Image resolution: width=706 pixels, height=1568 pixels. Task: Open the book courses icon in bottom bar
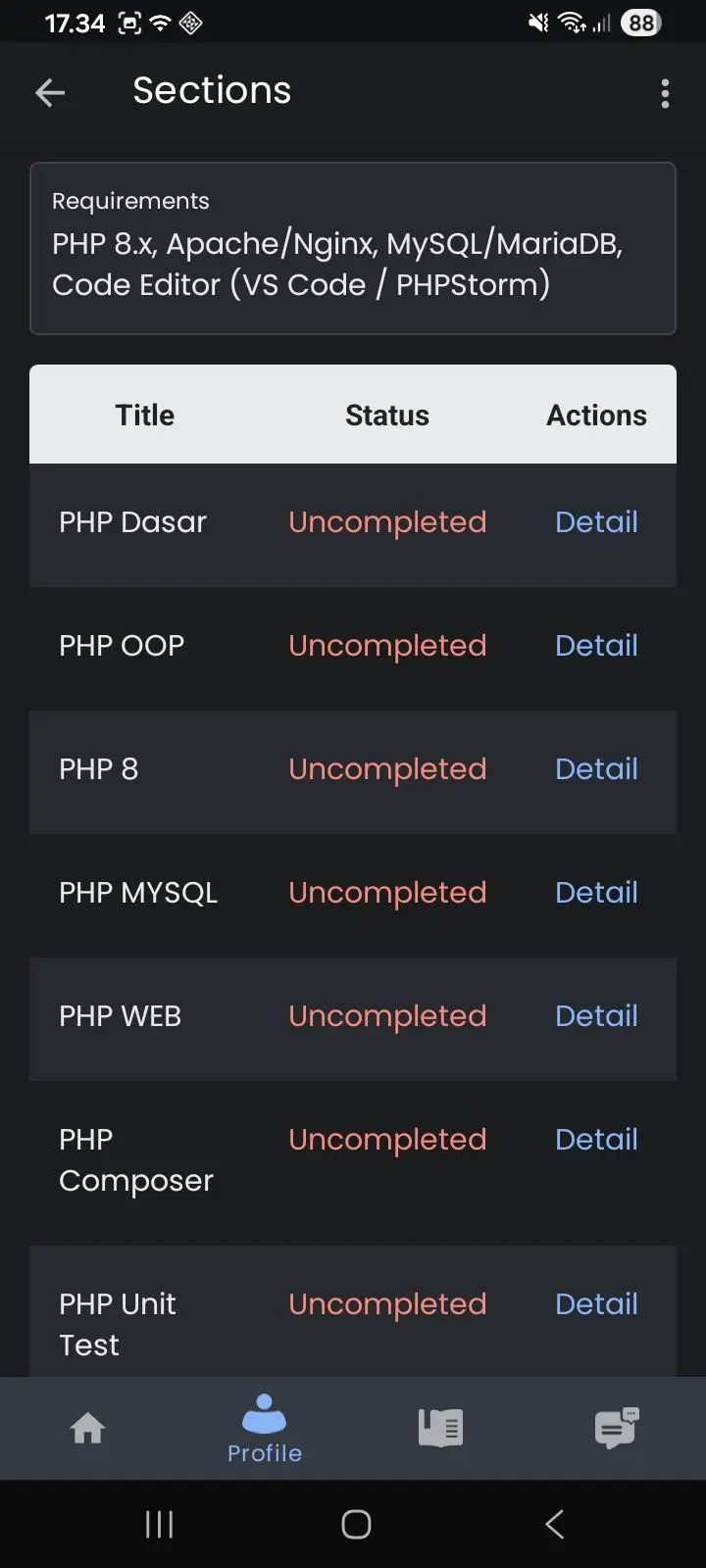(x=441, y=1428)
